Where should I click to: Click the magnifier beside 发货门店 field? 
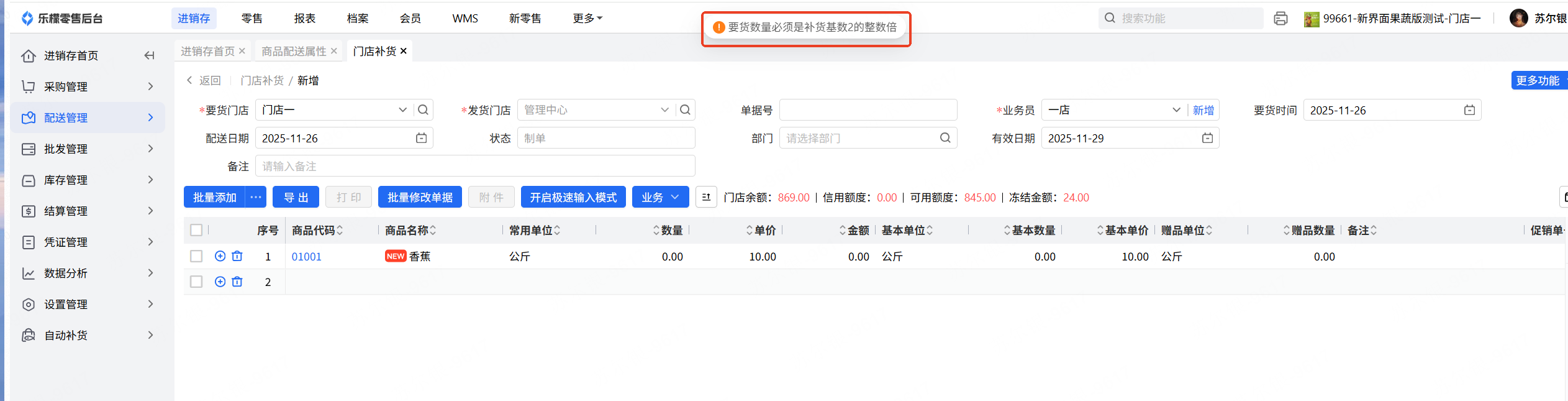click(x=685, y=110)
